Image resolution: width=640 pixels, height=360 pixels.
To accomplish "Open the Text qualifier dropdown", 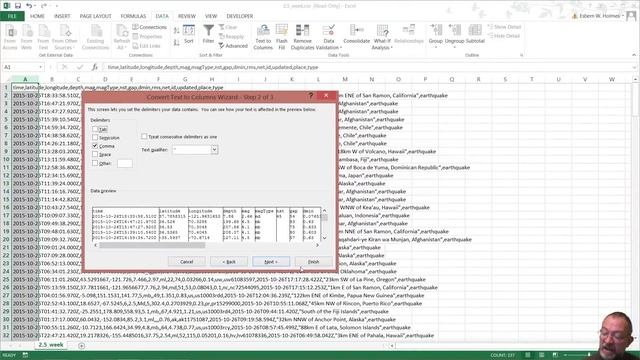I will (214, 150).
